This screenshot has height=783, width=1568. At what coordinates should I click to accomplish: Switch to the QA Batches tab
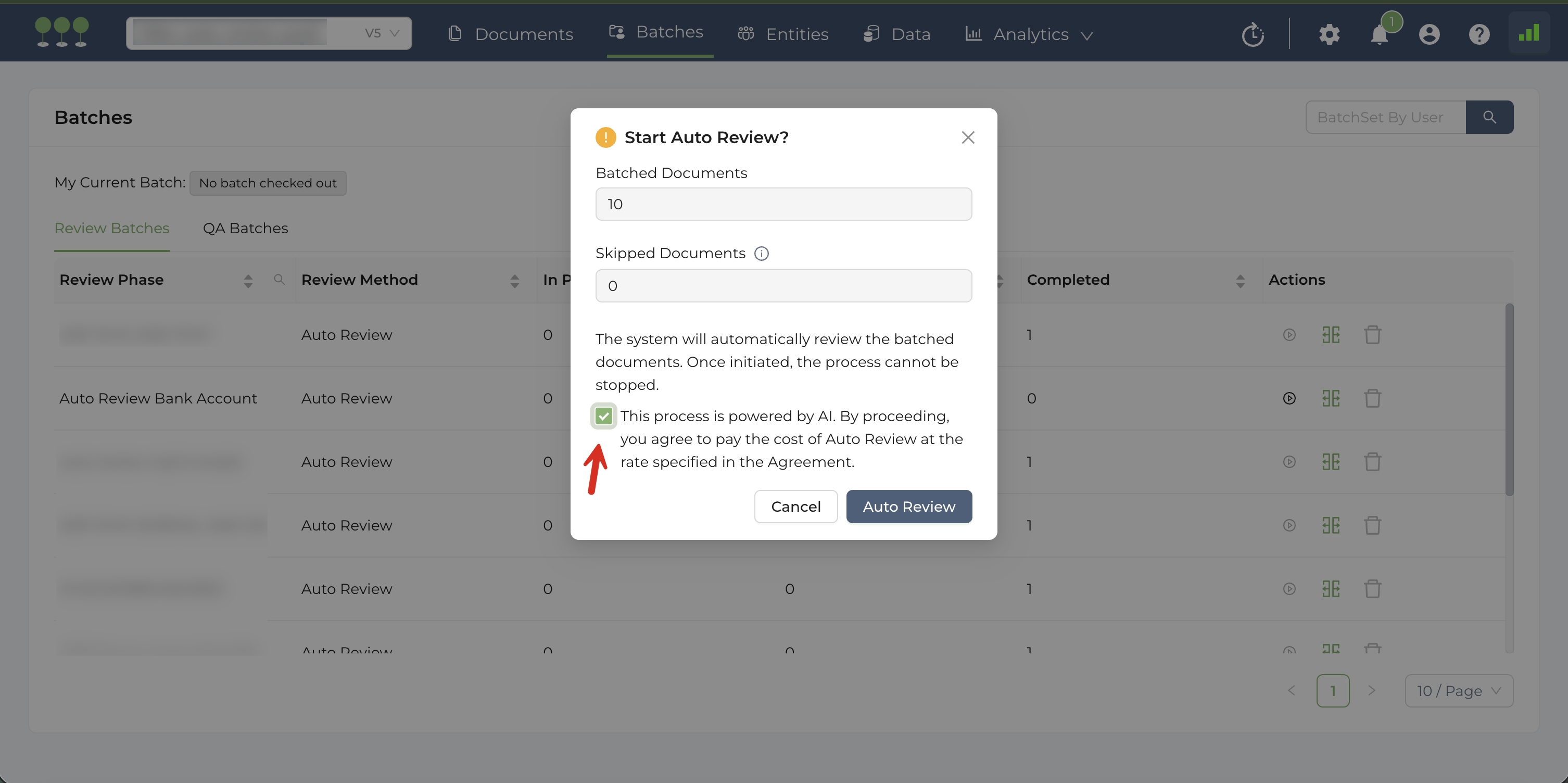click(245, 229)
